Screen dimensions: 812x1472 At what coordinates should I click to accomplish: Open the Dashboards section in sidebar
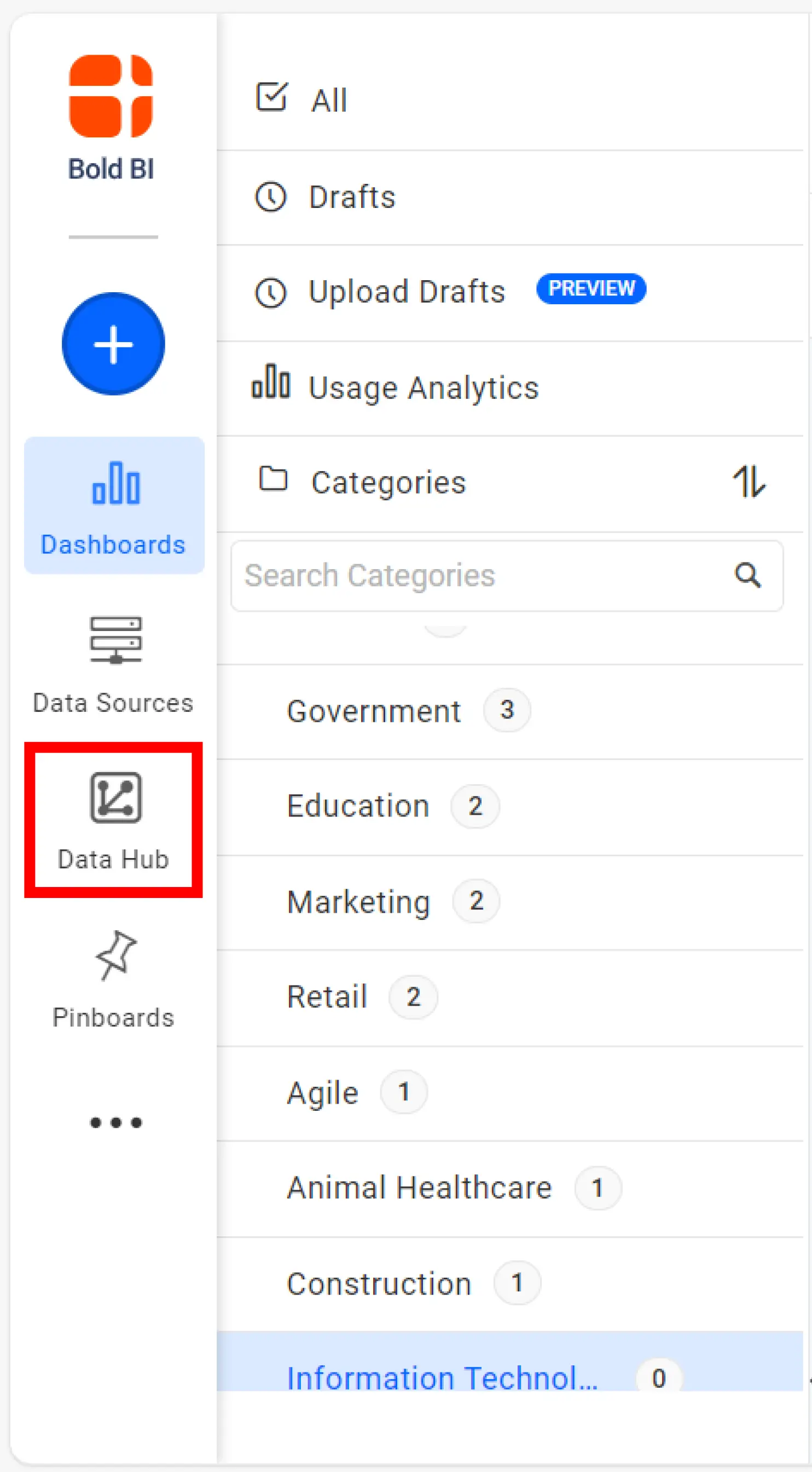[114, 506]
